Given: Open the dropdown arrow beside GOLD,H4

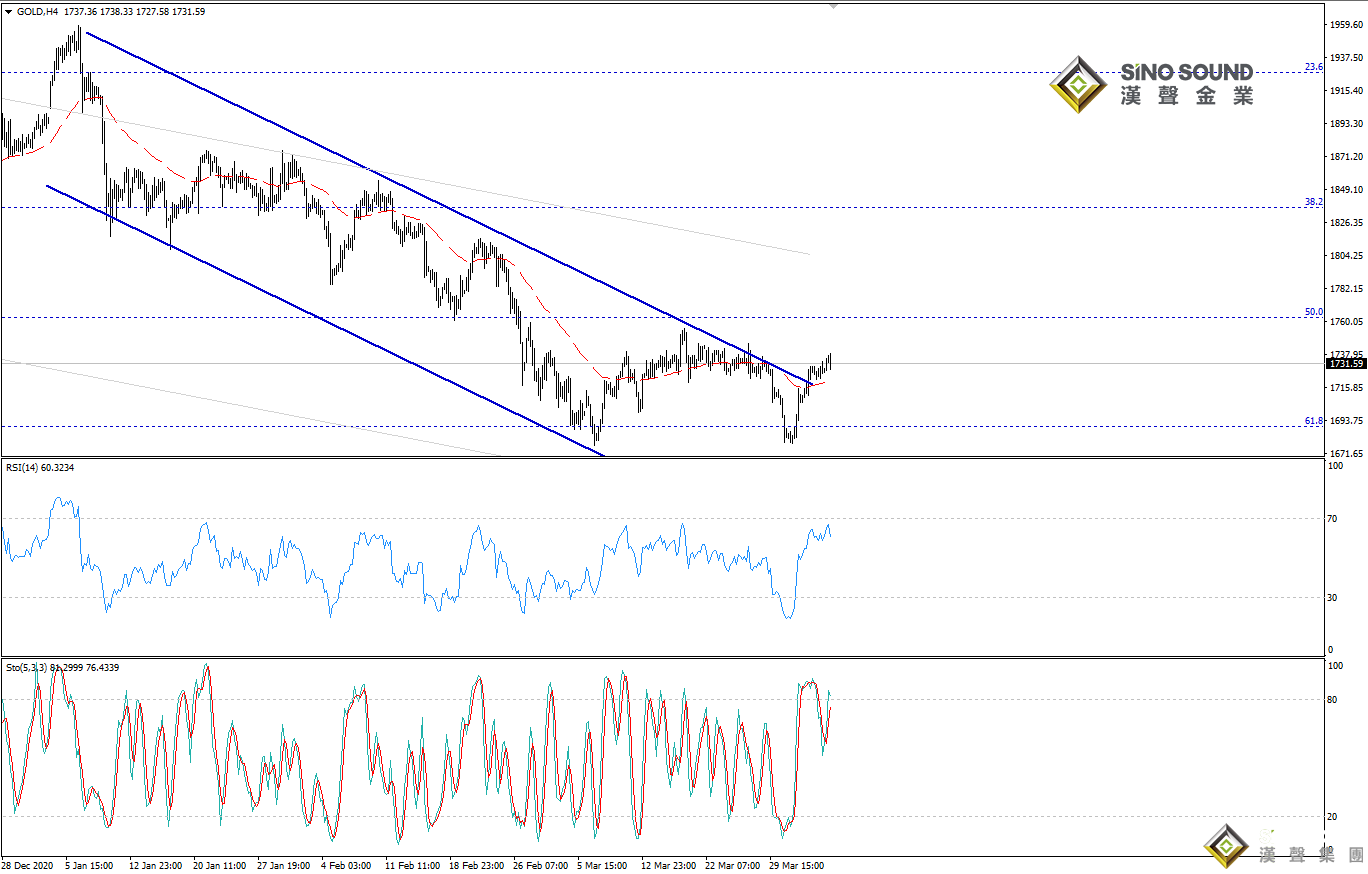Looking at the screenshot, I should 9,10.
